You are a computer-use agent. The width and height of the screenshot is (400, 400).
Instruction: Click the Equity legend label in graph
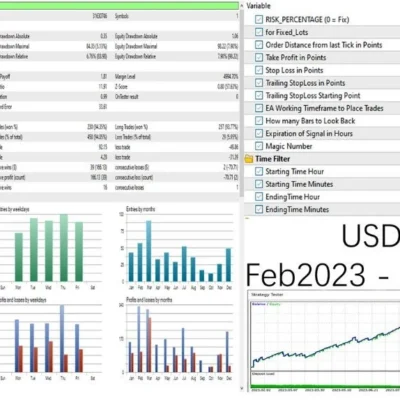click(275, 304)
